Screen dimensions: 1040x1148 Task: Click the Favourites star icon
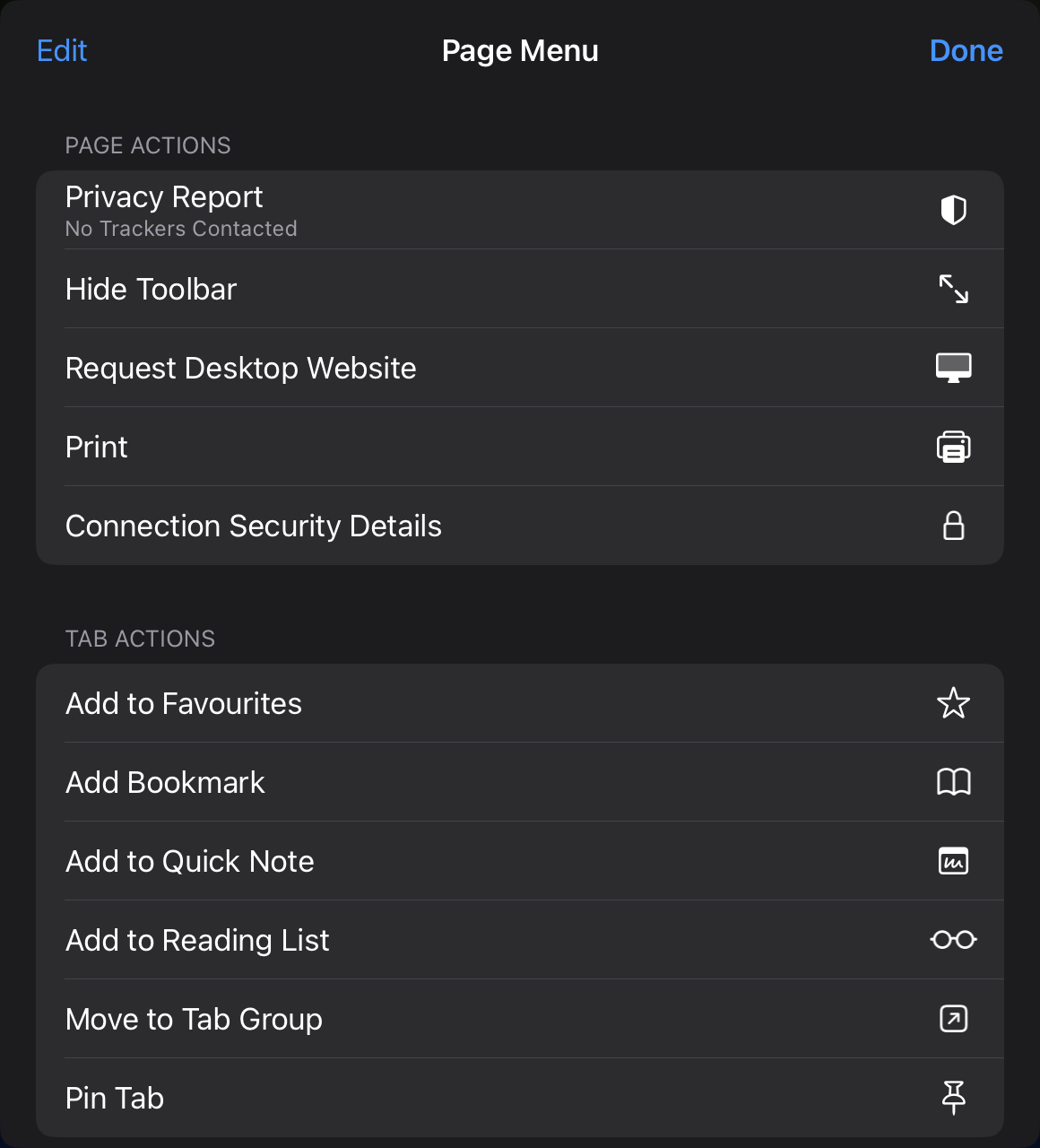tap(953, 703)
